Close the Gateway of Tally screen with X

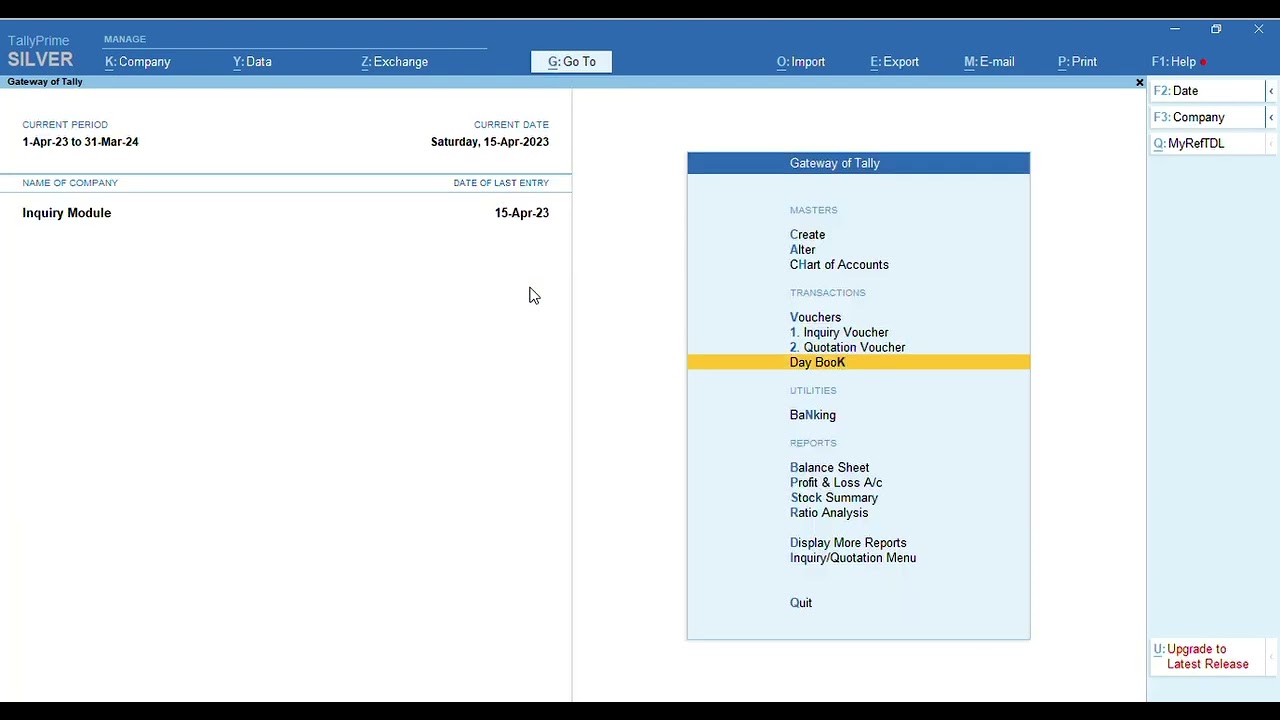[1139, 82]
